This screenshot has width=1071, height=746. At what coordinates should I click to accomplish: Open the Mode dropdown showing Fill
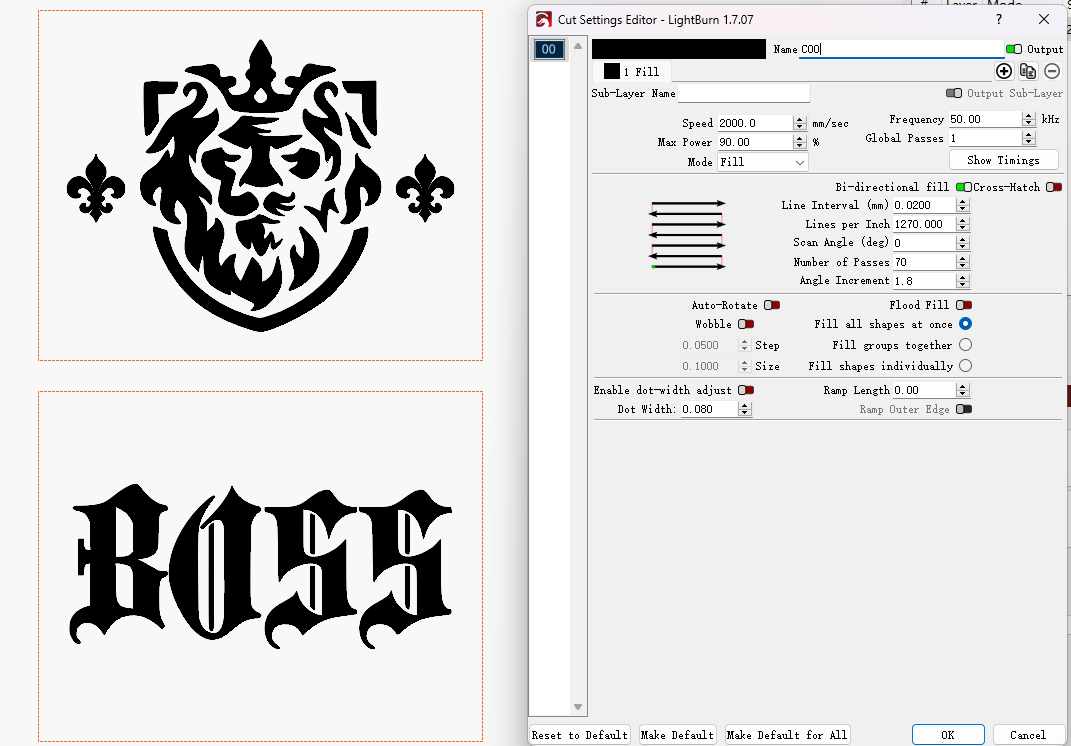click(x=763, y=162)
